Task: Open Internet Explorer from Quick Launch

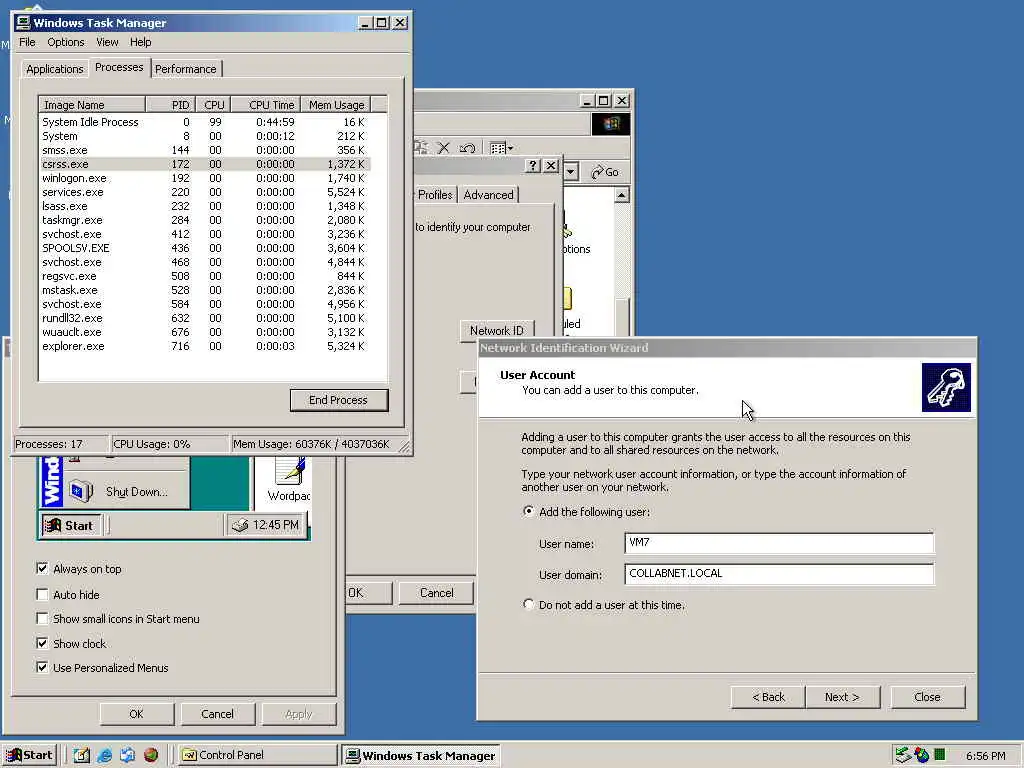Action: point(104,755)
